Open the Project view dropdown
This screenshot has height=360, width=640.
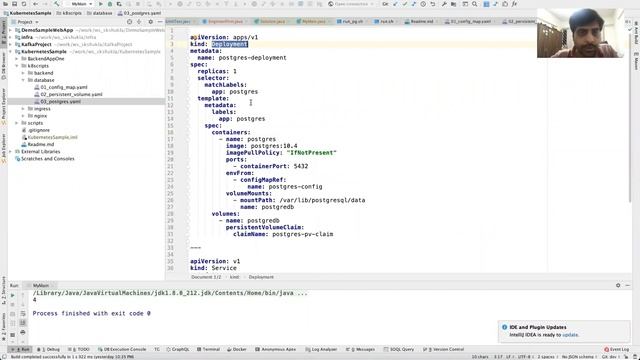pos(25,22)
